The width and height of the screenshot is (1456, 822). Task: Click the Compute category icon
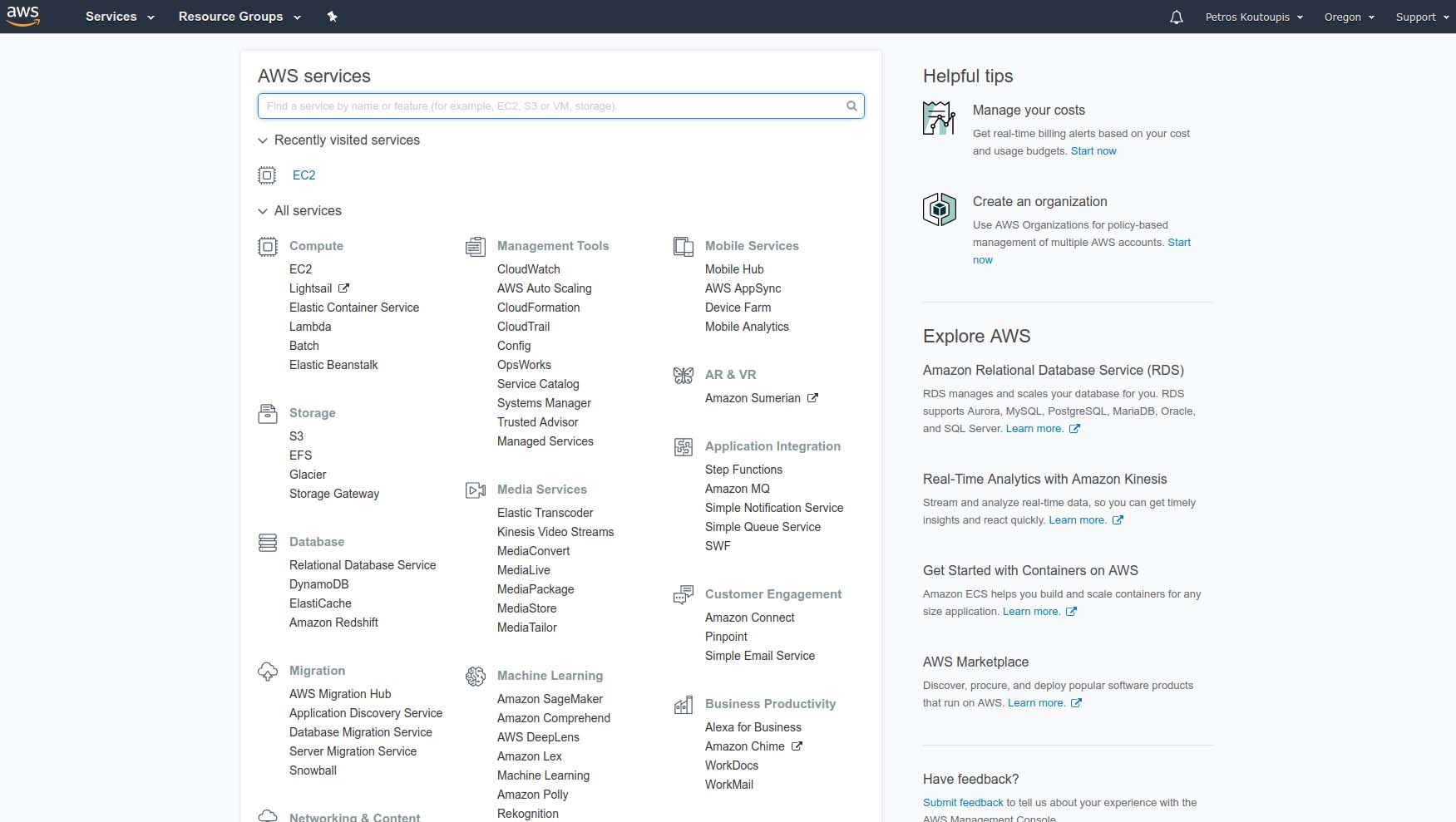click(x=267, y=246)
